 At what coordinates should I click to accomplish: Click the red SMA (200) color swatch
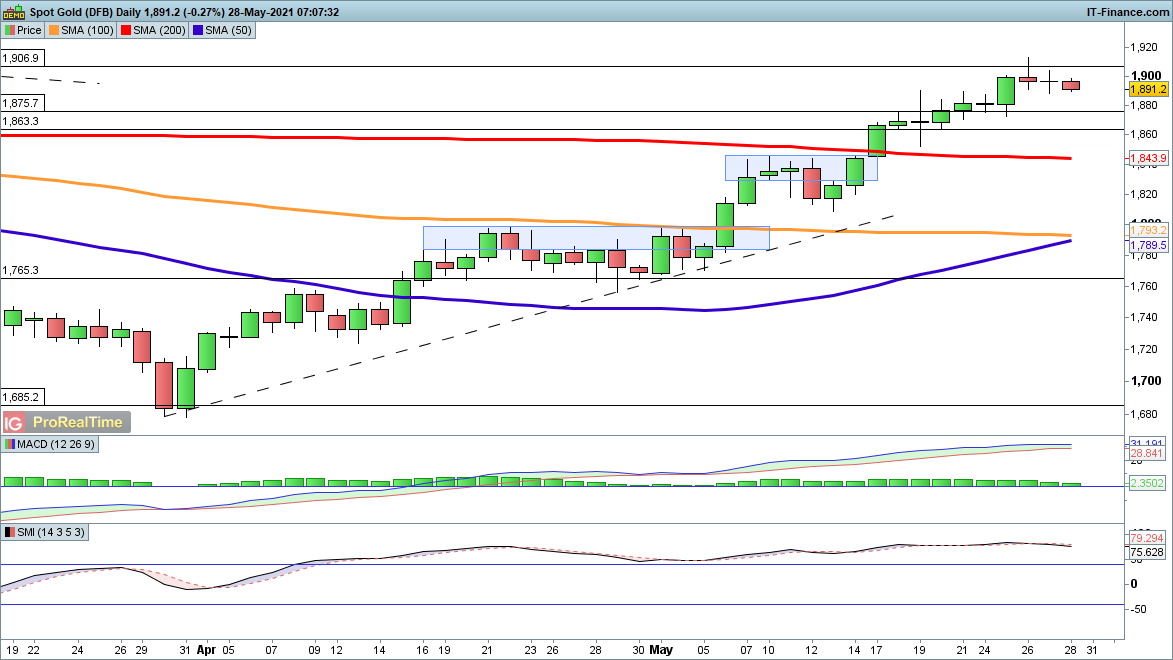pyautogui.click(x=128, y=30)
